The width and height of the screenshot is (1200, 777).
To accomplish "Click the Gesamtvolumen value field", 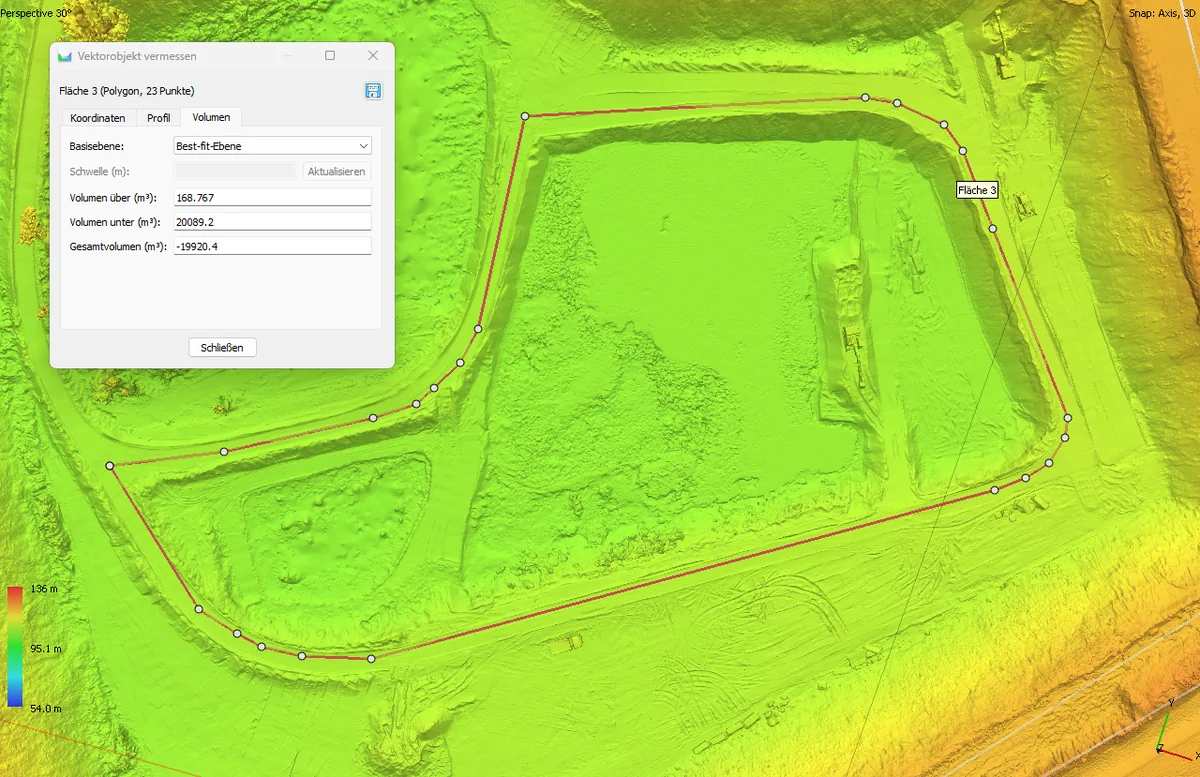I will [x=272, y=246].
